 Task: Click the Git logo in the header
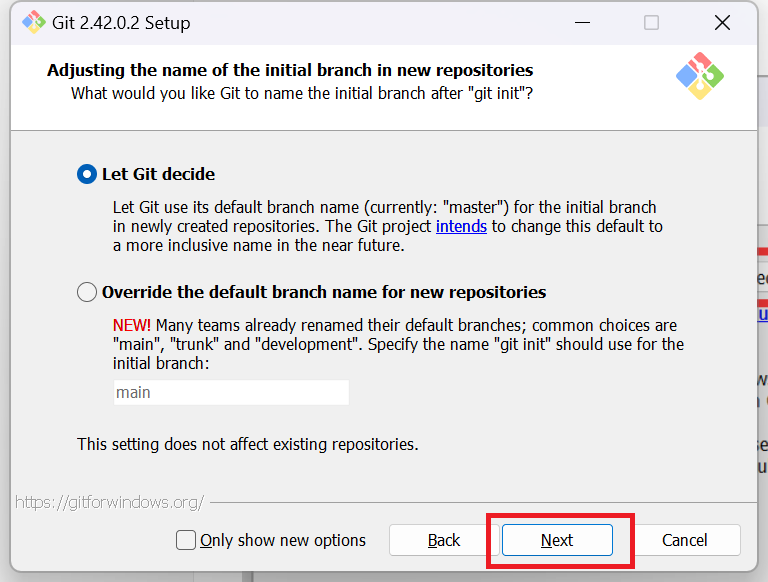point(699,76)
